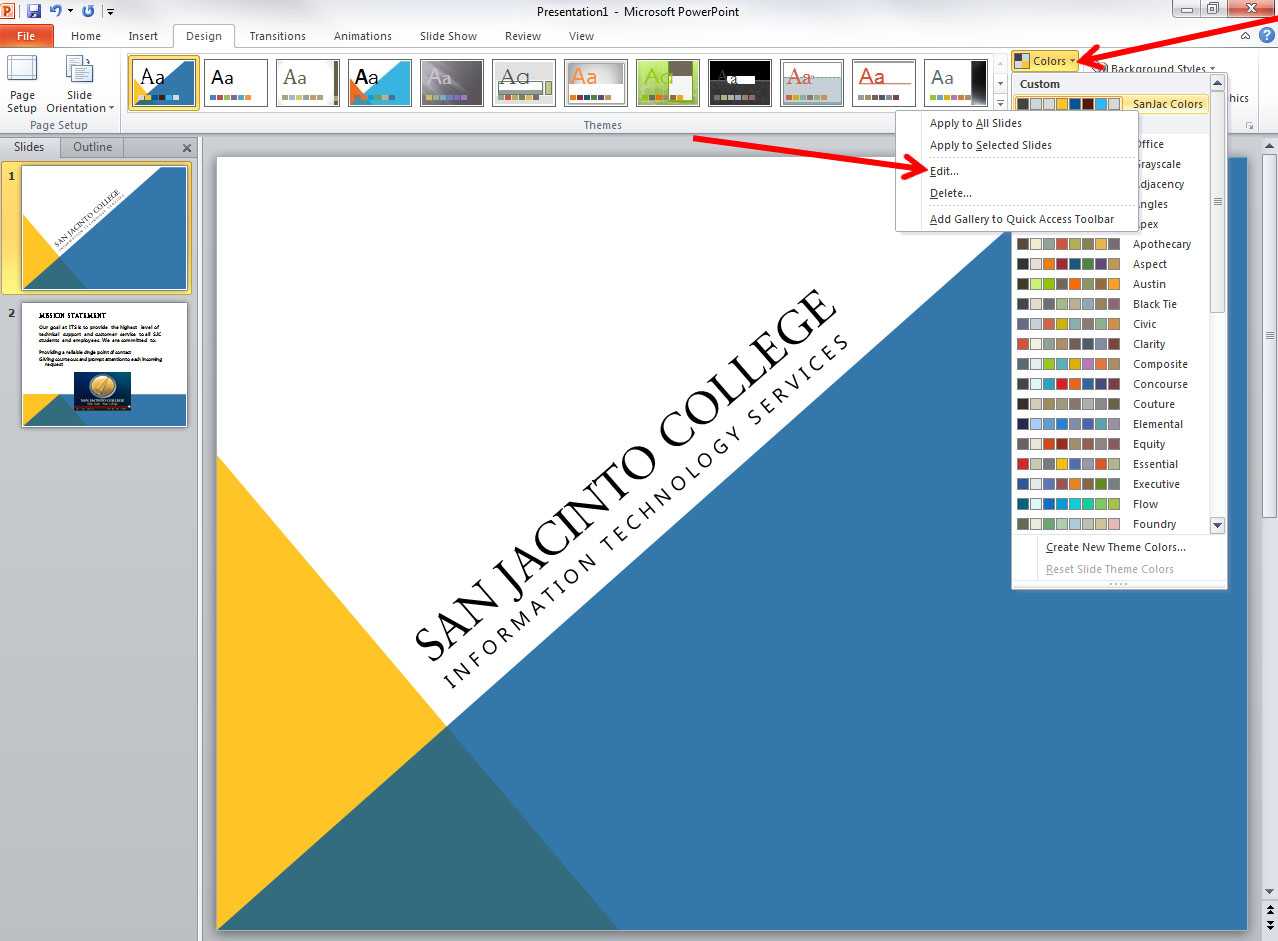
Task: Open the Undo history dropdown arrow
Action: (70, 12)
